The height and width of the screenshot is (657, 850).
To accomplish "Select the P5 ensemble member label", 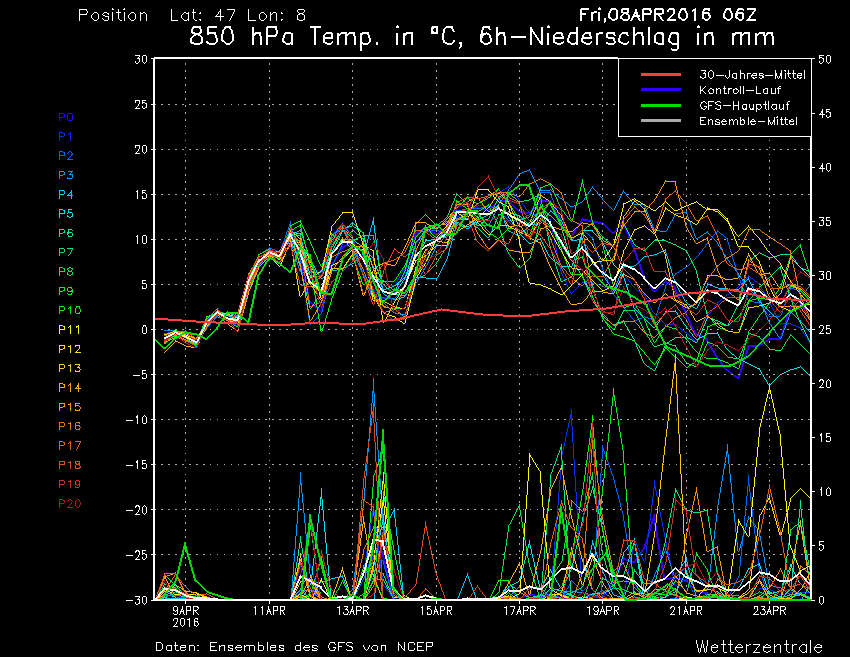I will pos(66,214).
